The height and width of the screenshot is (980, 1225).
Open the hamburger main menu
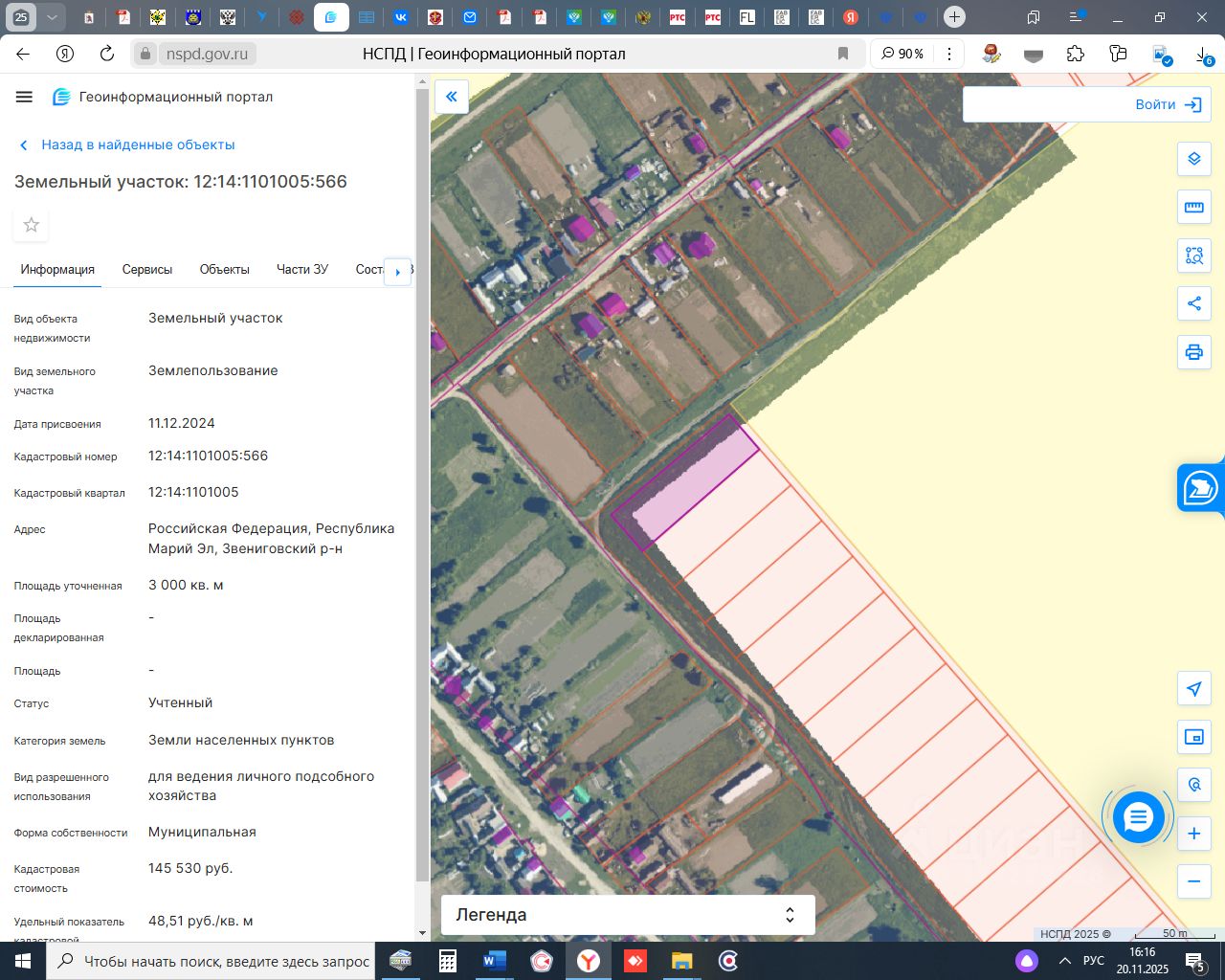tap(25, 97)
